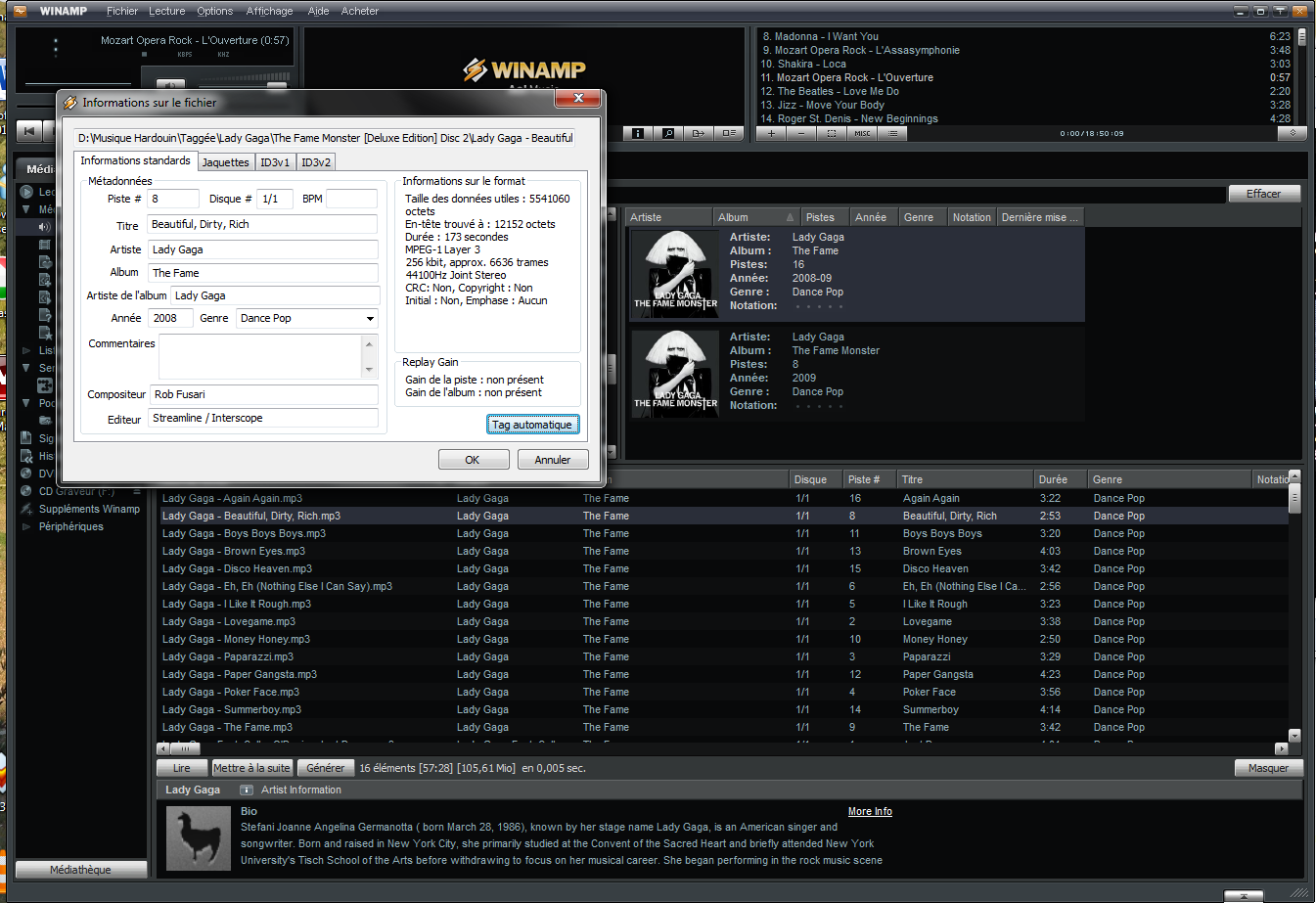Screen dimensions: 1316x903
Task: Click the BPM input field
Action: 351,199
